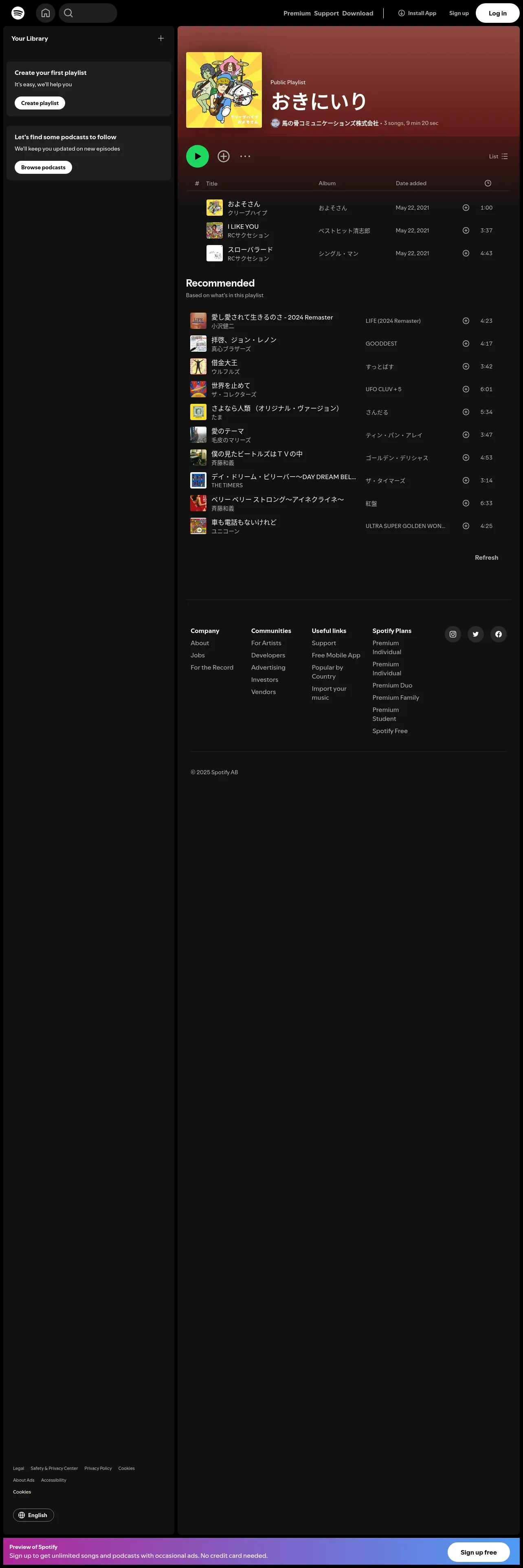Change view with List dropdown
Screen dimensions: 523x1568
coord(498,156)
